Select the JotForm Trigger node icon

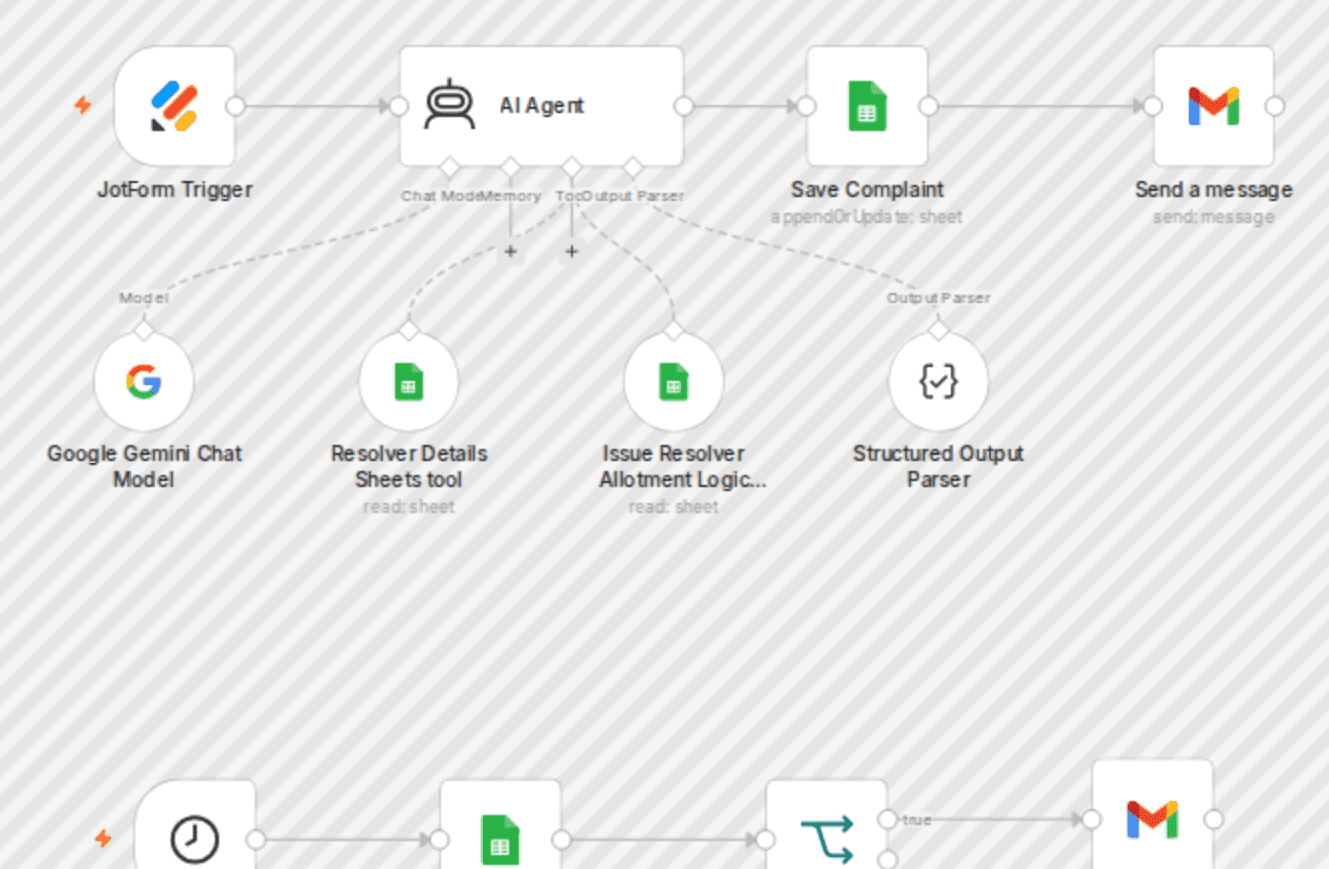click(175, 106)
